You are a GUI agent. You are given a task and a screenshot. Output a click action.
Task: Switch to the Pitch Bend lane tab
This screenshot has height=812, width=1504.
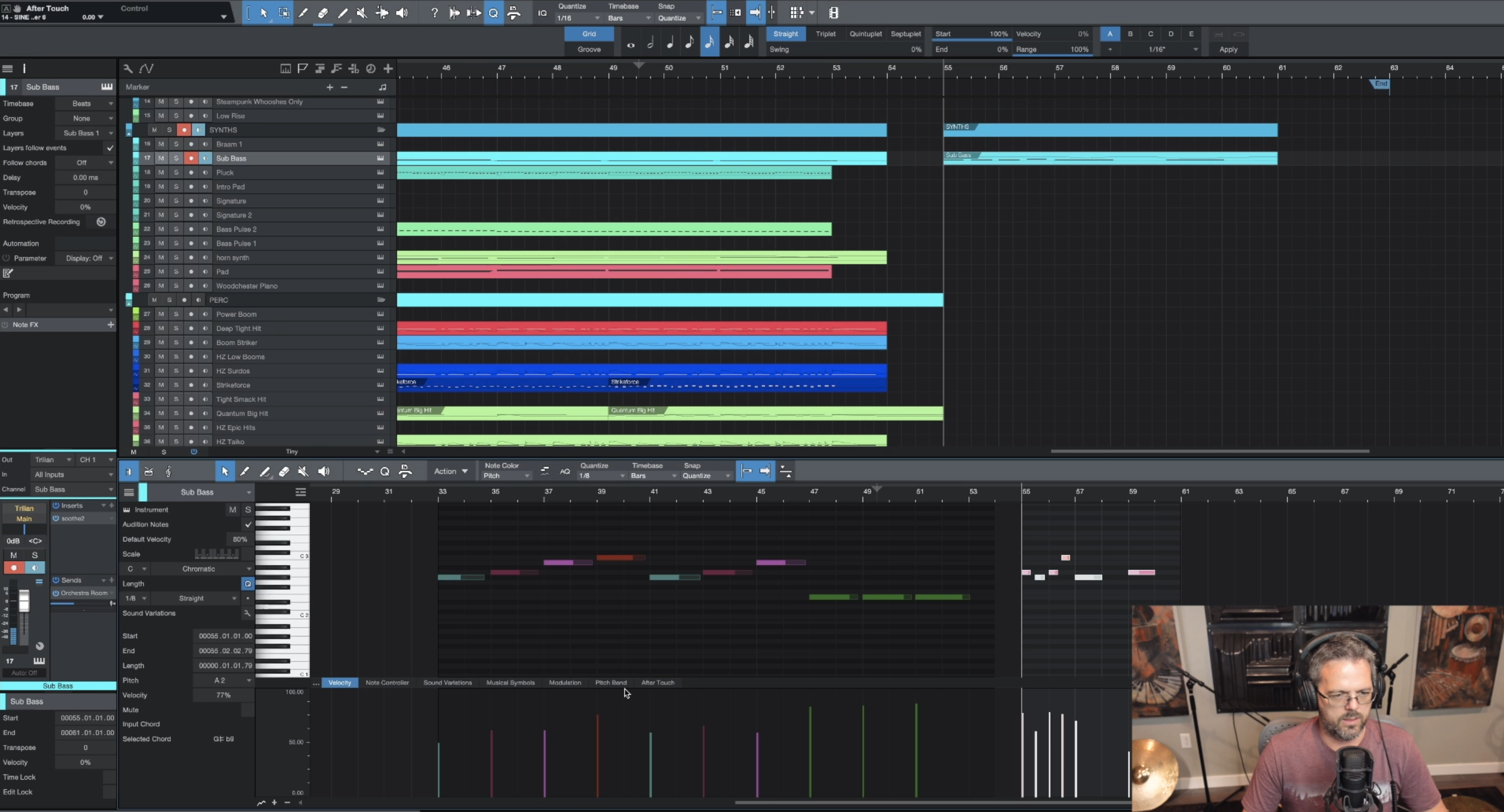click(611, 682)
